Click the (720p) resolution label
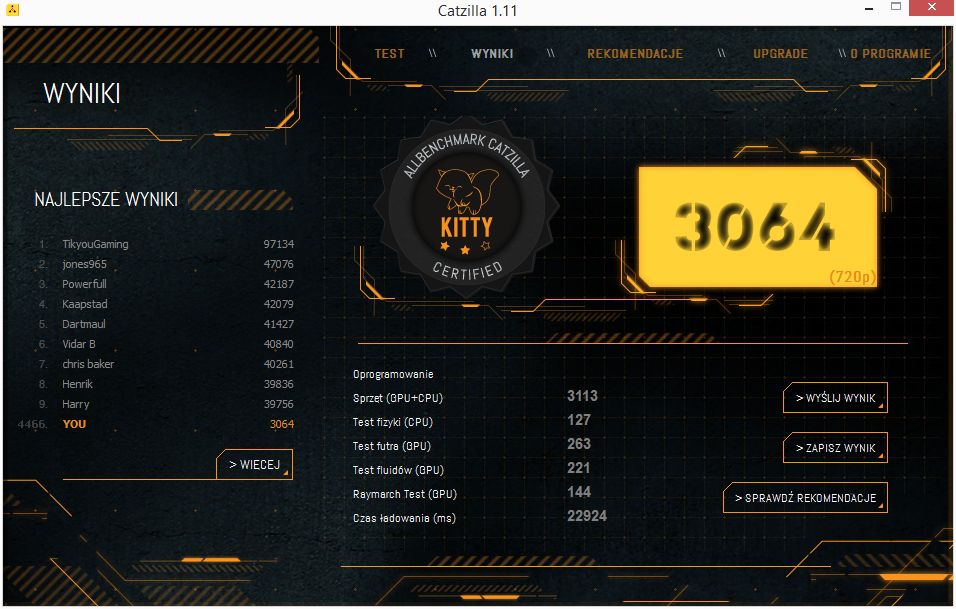956x609 pixels. [x=852, y=277]
